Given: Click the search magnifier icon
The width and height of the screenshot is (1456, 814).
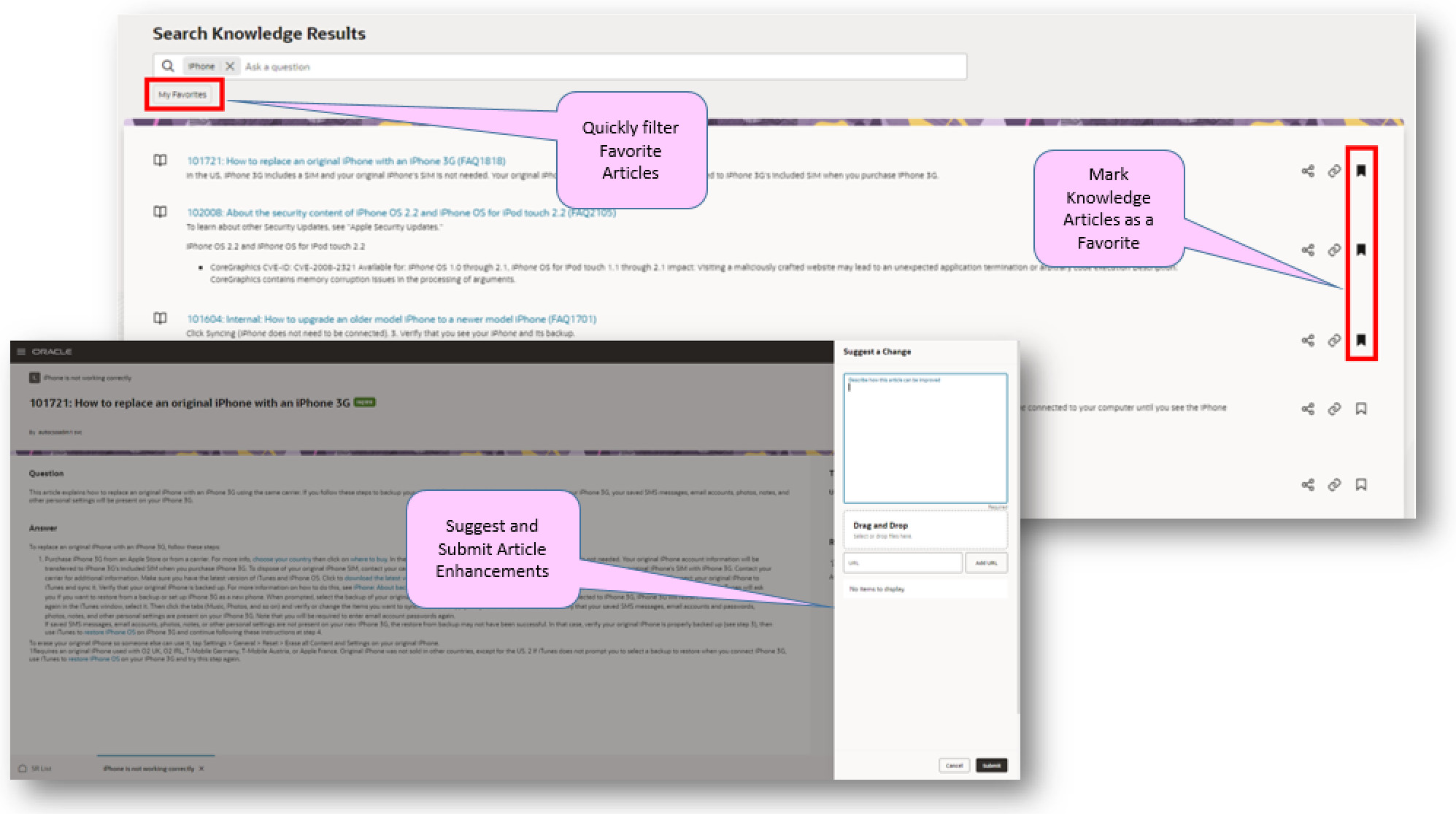Looking at the screenshot, I should tap(168, 66).
